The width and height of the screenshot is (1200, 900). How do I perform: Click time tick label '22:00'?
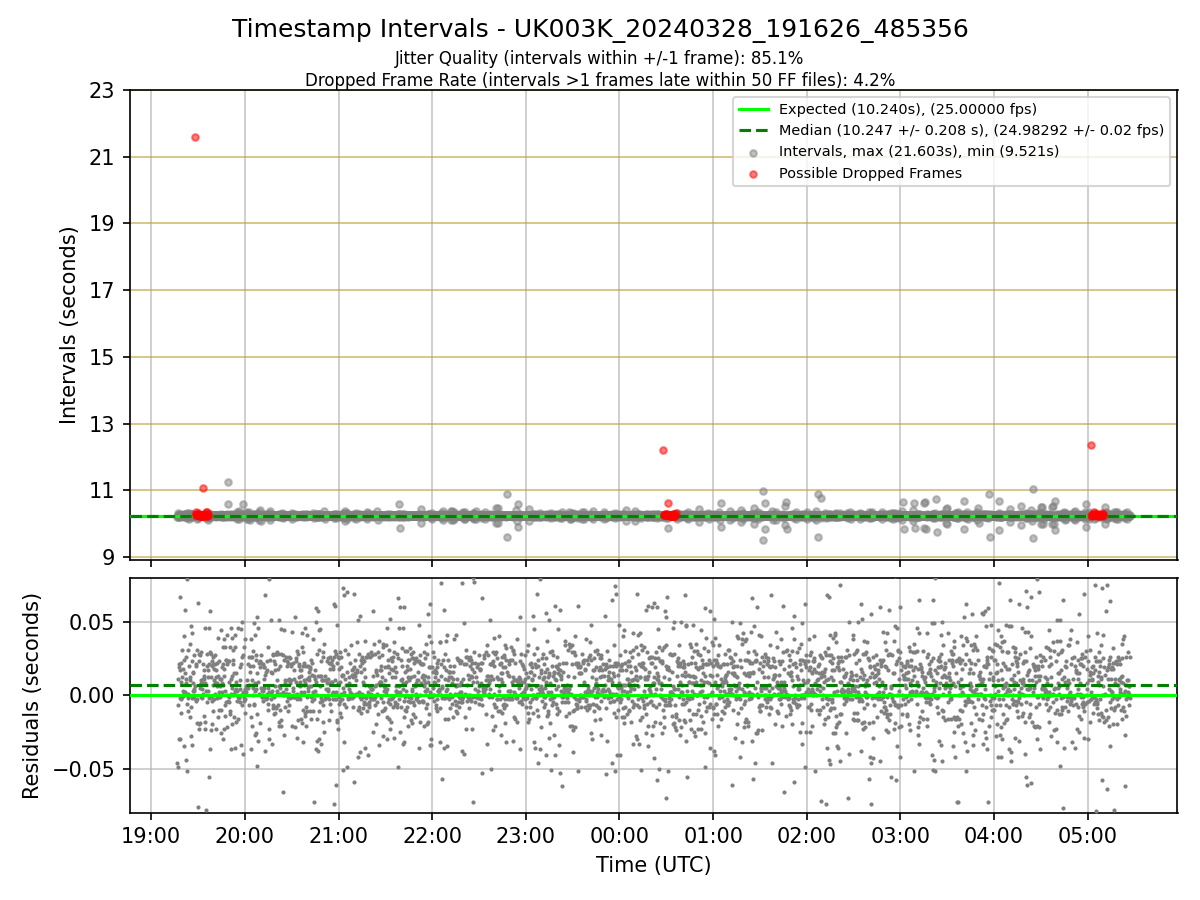[x=432, y=836]
